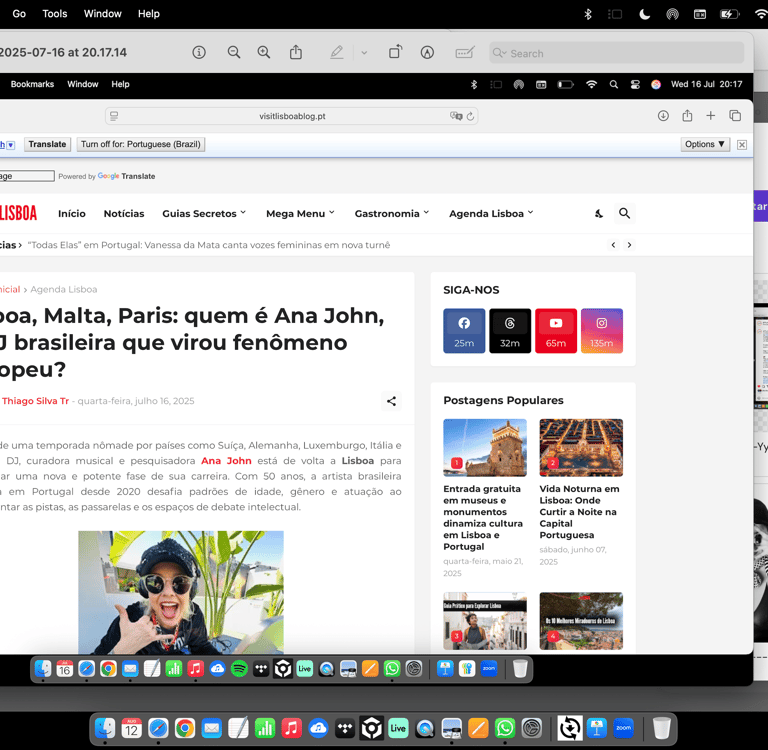Click the sync download arrows icon in bottom Dock
This screenshot has width=768, height=750.
click(570, 728)
